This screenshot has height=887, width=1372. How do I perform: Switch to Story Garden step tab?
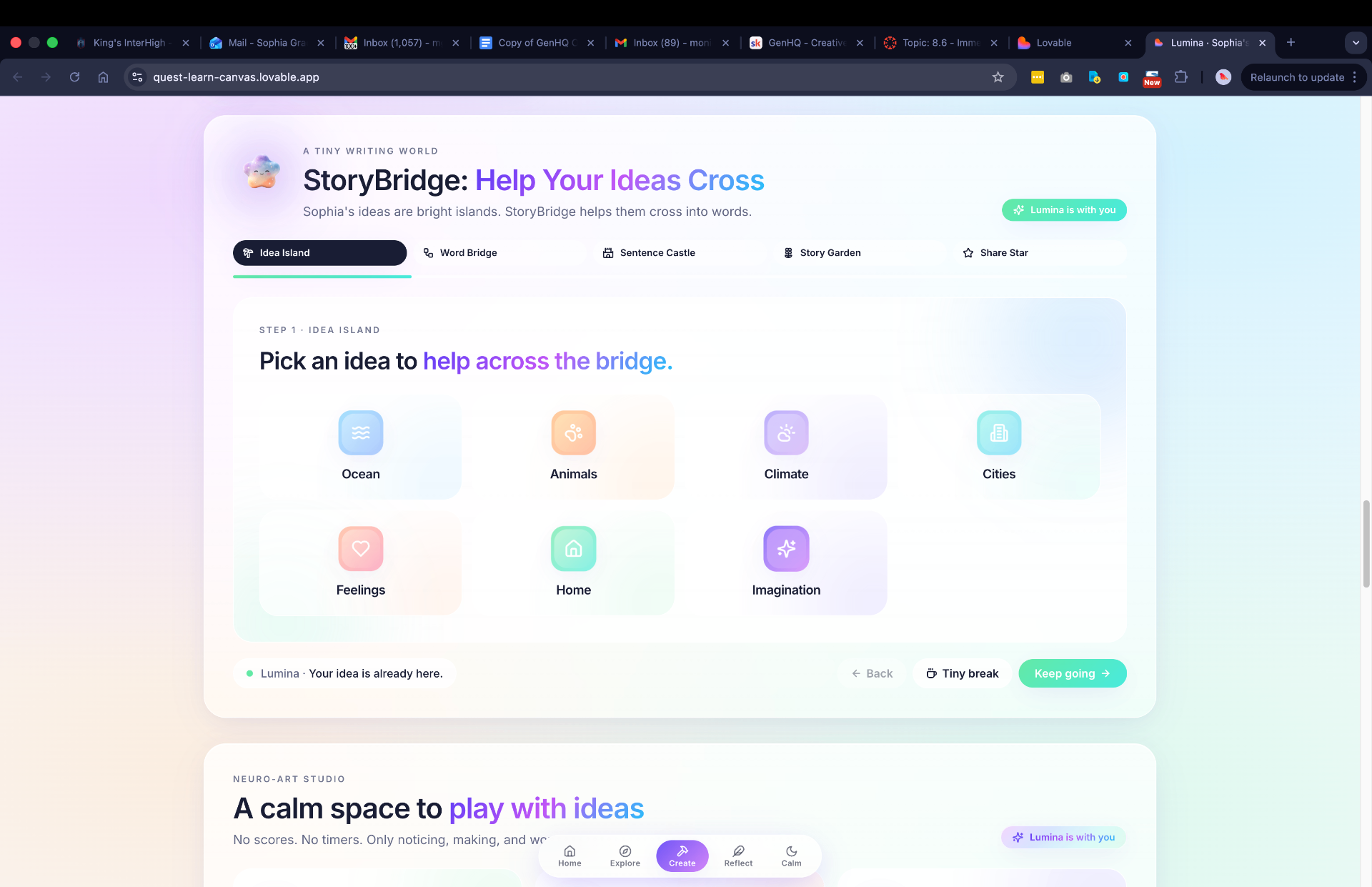point(860,253)
